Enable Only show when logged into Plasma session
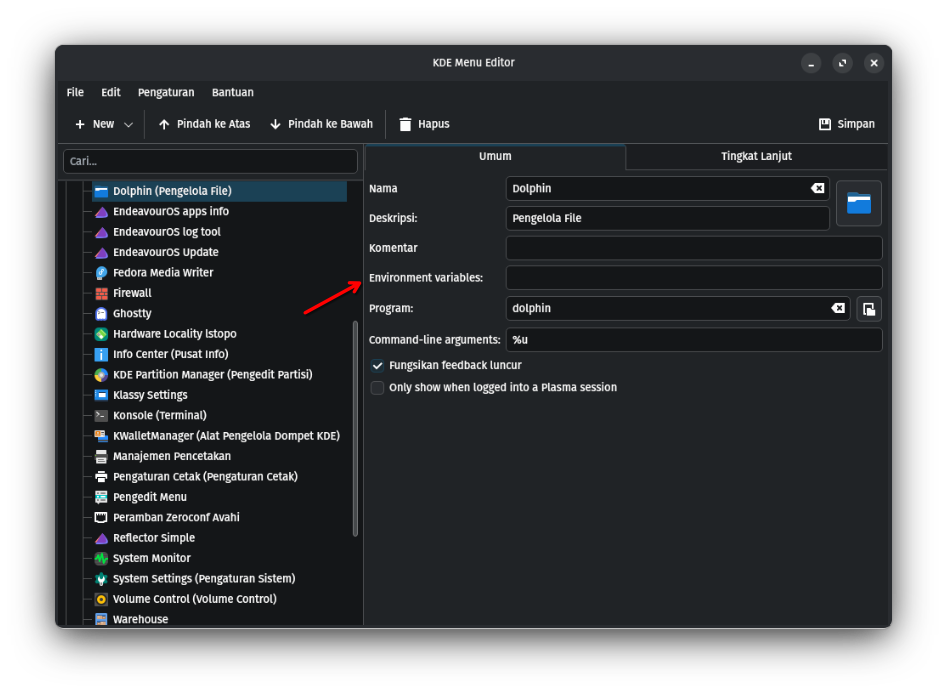 click(377, 388)
